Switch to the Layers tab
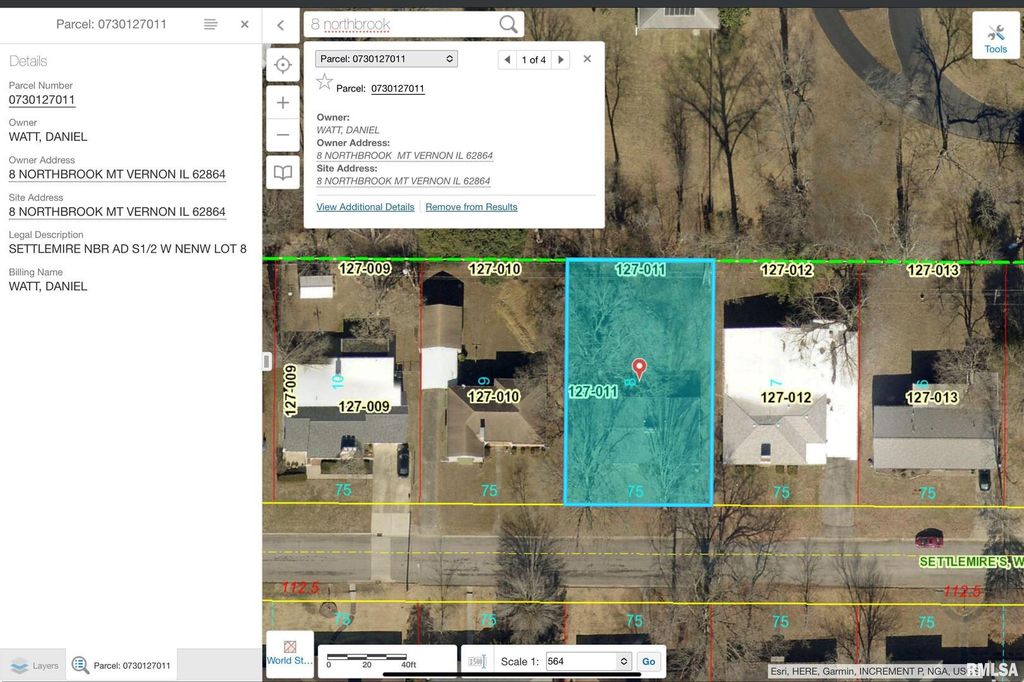 34,665
